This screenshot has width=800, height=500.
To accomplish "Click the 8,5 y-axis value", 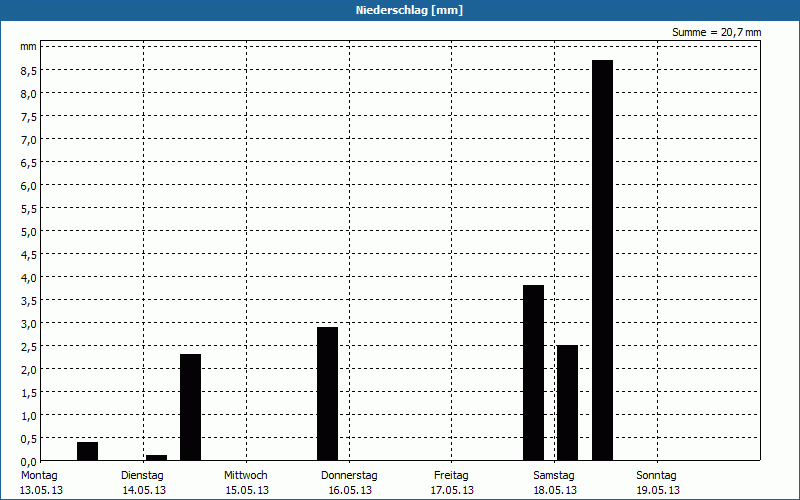I will click(x=29, y=71).
